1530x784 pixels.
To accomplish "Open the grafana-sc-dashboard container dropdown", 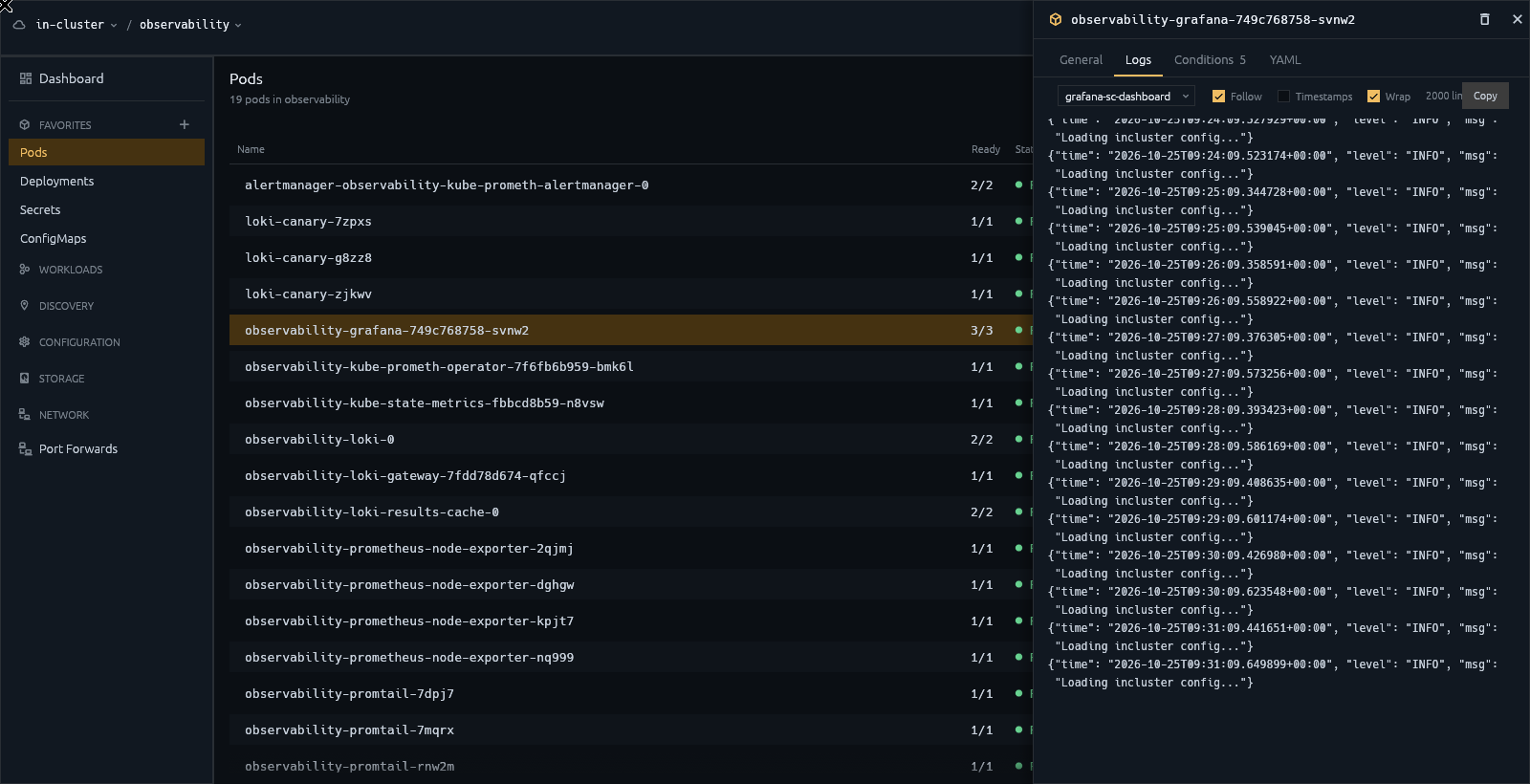I will pyautogui.click(x=1126, y=97).
